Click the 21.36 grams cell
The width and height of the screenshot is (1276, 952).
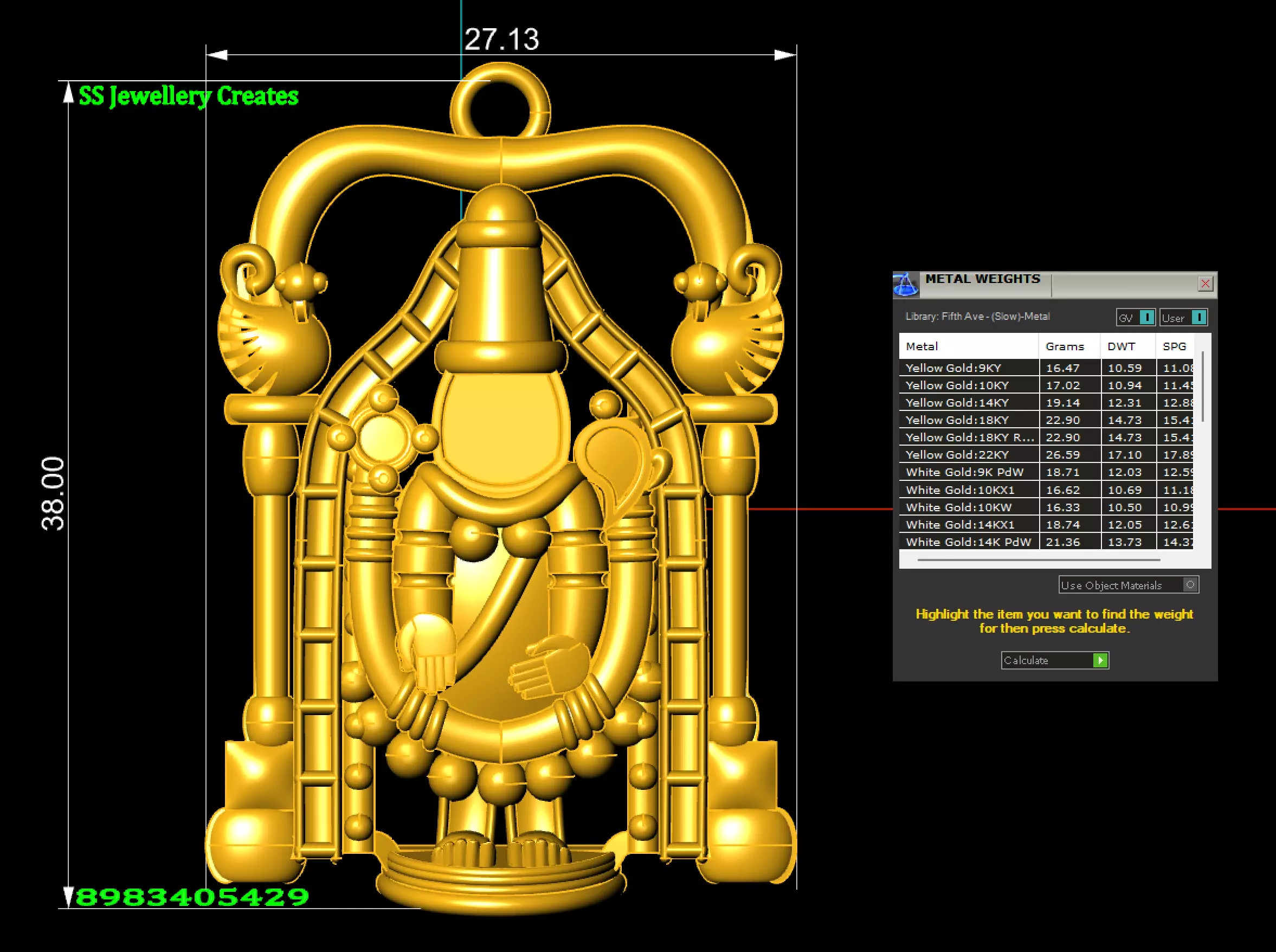[x=1070, y=542]
